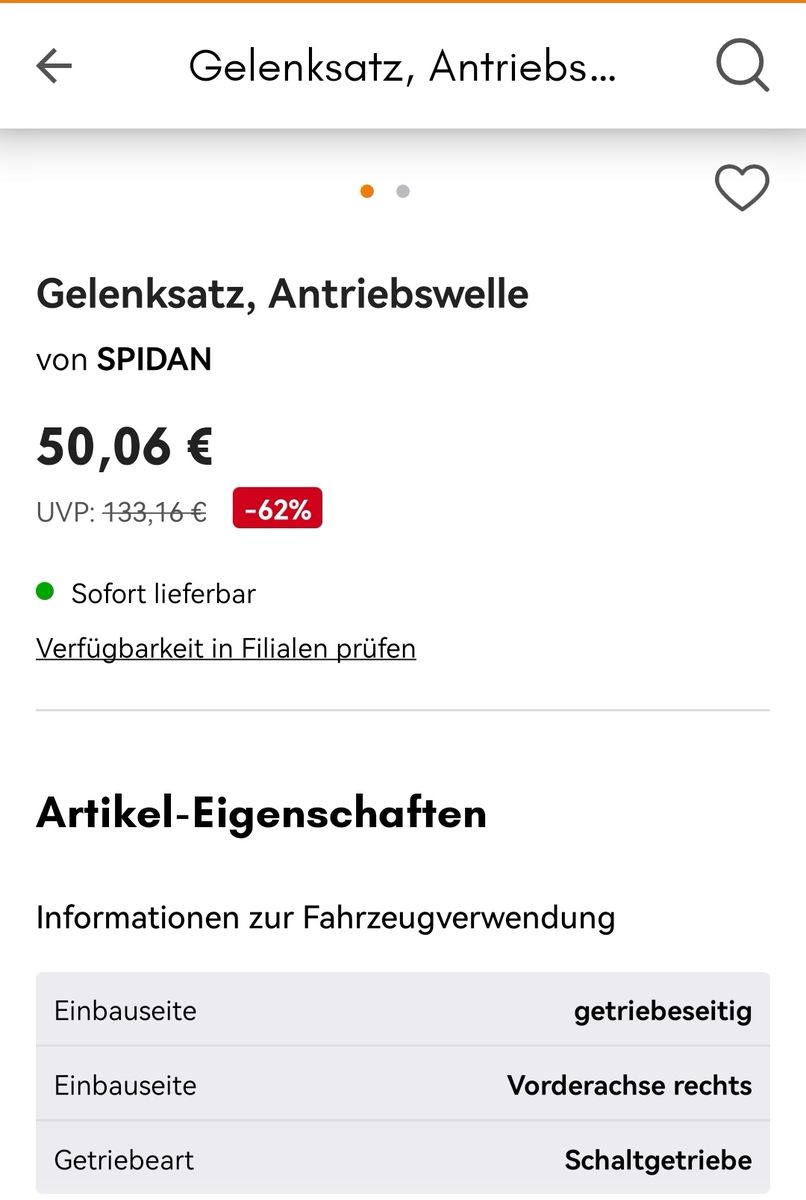
Task: Select the "getriebeseitig" property value
Action: click(662, 1010)
